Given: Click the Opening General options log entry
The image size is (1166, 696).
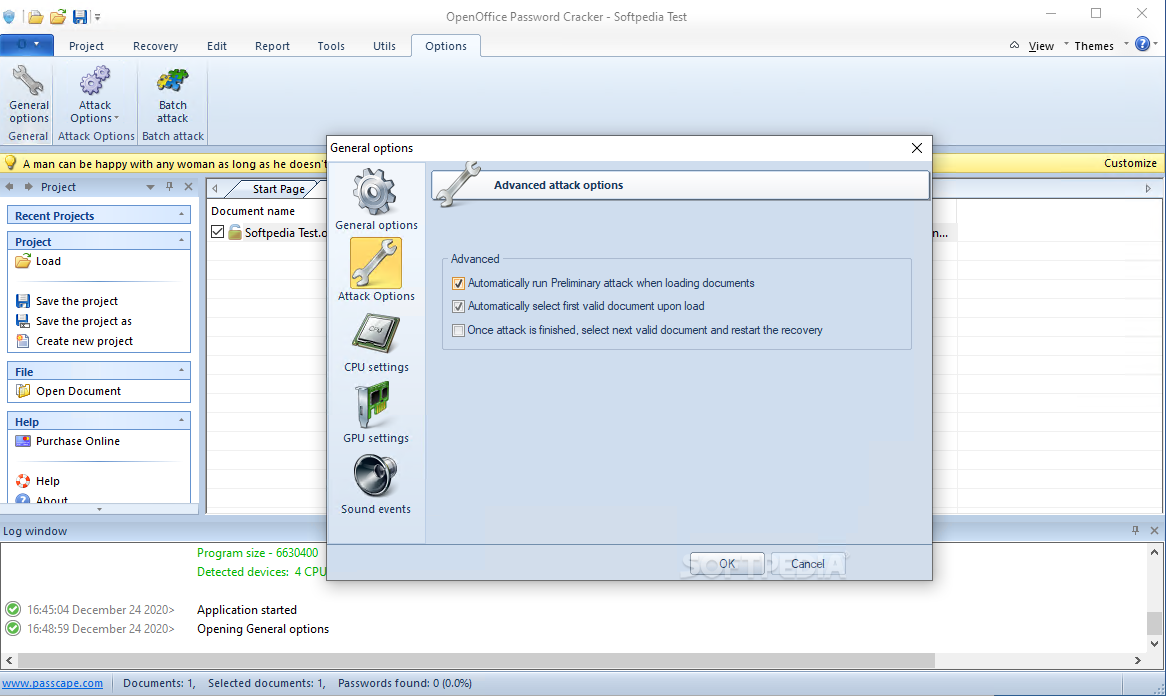Looking at the screenshot, I should coord(262,628).
